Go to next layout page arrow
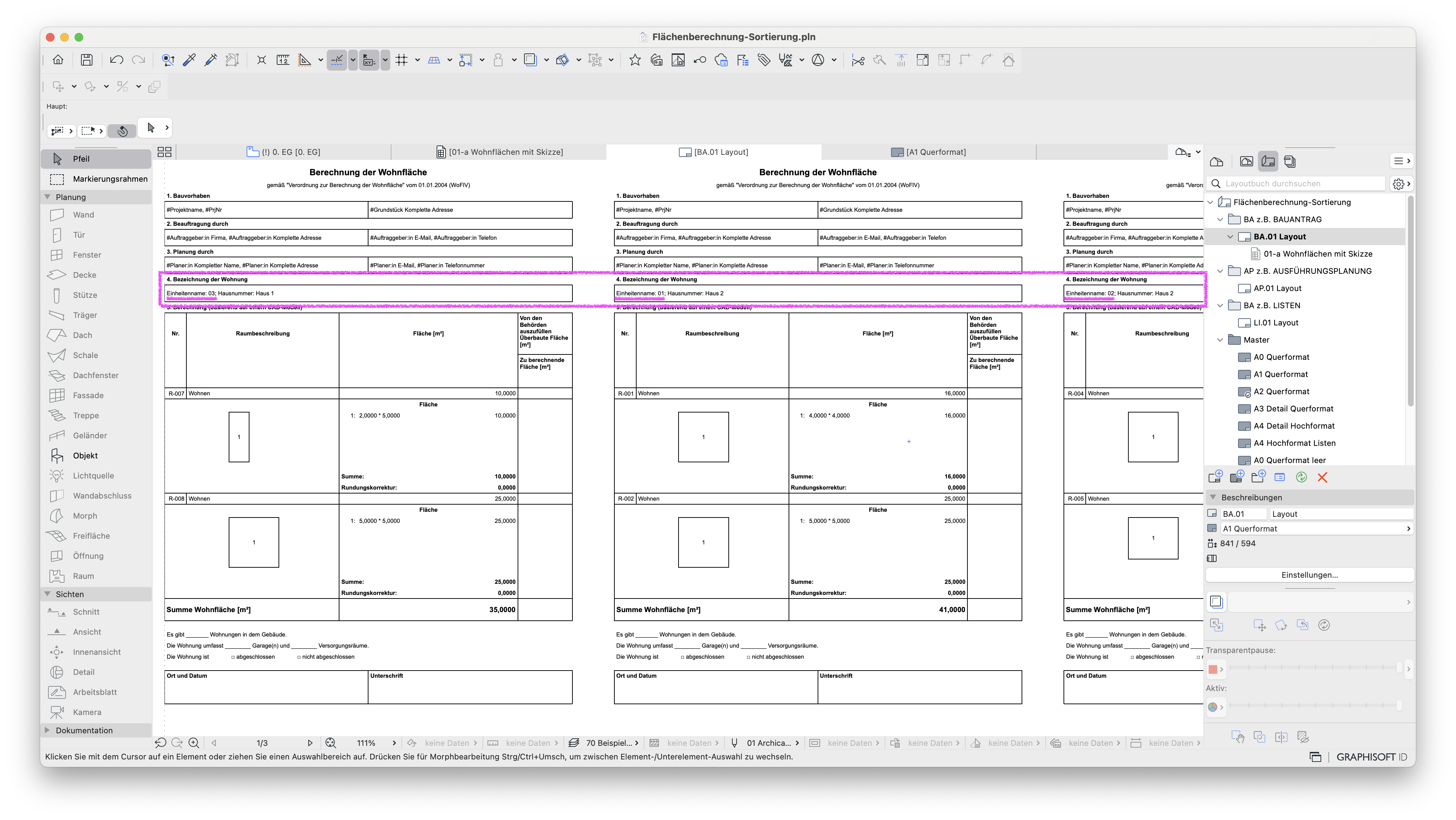This screenshot has width=1456, height=820. (310, 743)
